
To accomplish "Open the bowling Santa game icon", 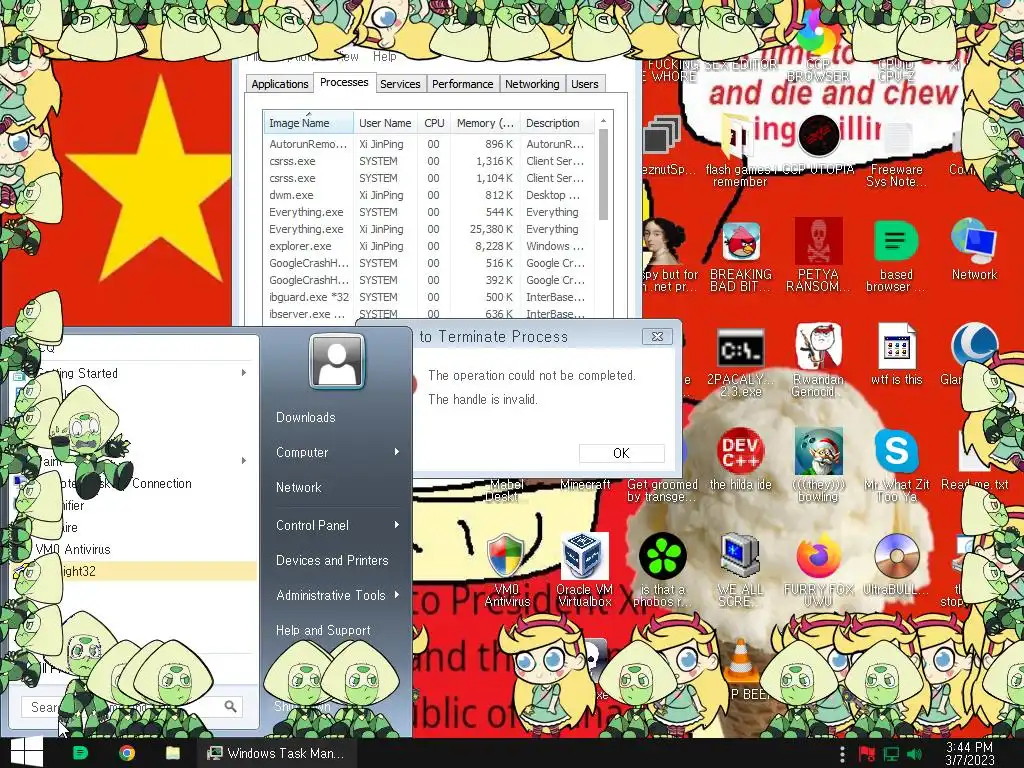I will pyautogui.click(x=818, y=451).
